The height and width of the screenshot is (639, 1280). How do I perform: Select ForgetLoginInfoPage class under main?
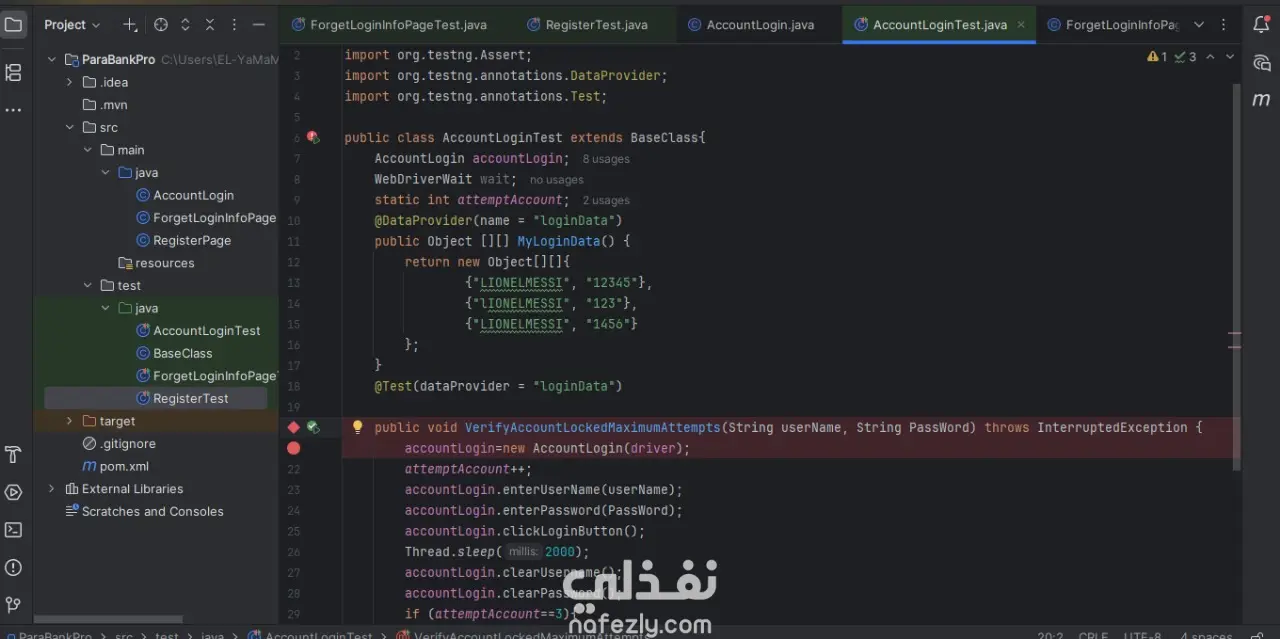point(205,217)
